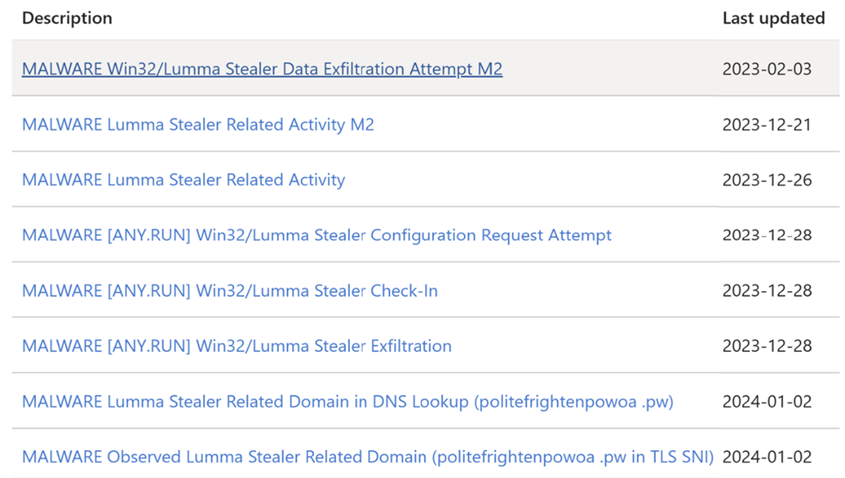Screen dimensions: 845x478
Task: Open ANY.RUN Configuration Request Attempt link
Action: 316,235
